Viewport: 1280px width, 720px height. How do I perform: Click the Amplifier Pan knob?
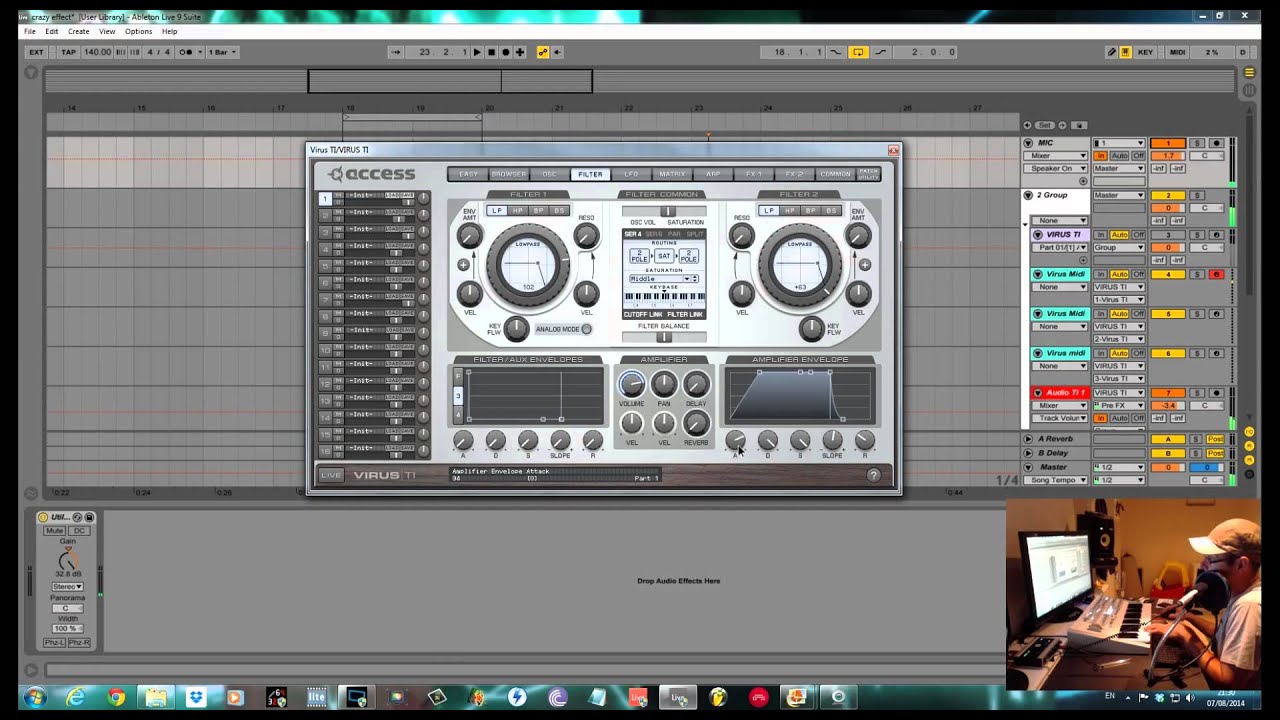[x=663, y=385]
